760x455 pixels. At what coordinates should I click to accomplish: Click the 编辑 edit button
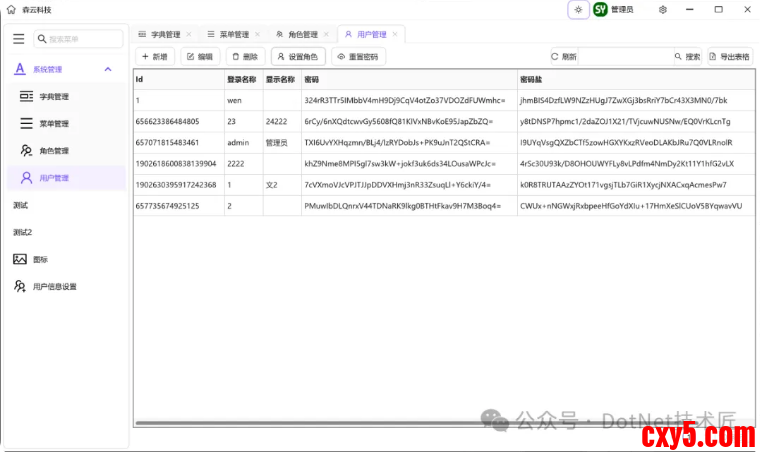click(198, 57)
